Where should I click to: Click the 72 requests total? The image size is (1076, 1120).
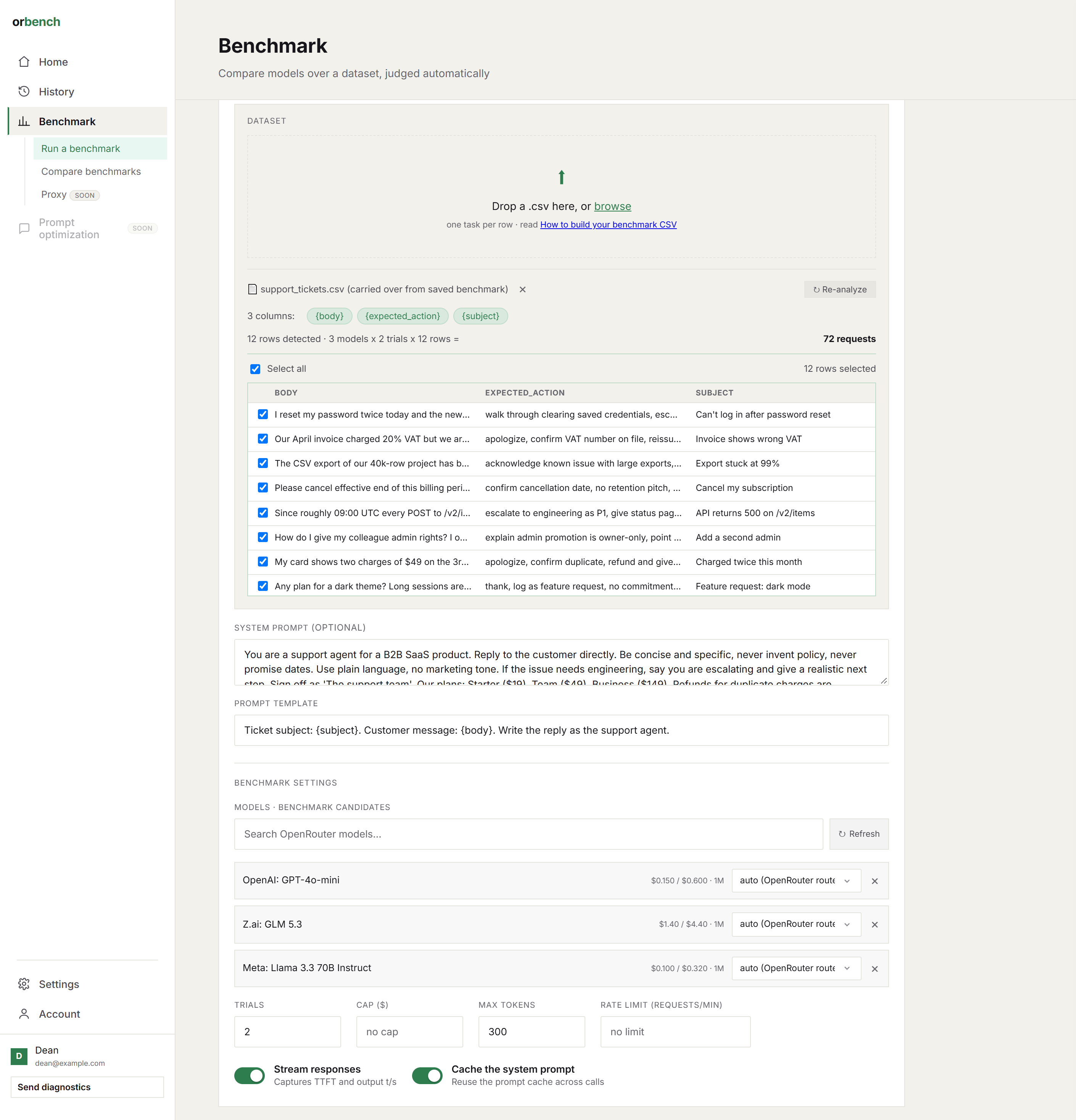[x=849, y=339]
